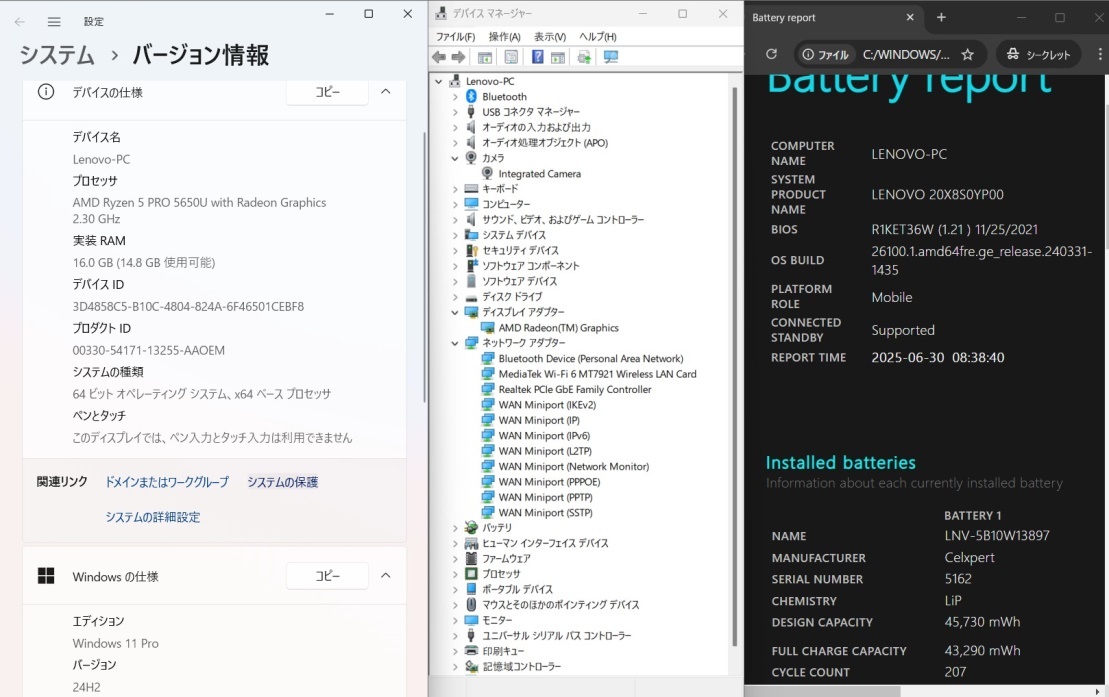Open the 操作(A) menu
The height and width of the screenshot is (697, 1109).
[504, 37]
